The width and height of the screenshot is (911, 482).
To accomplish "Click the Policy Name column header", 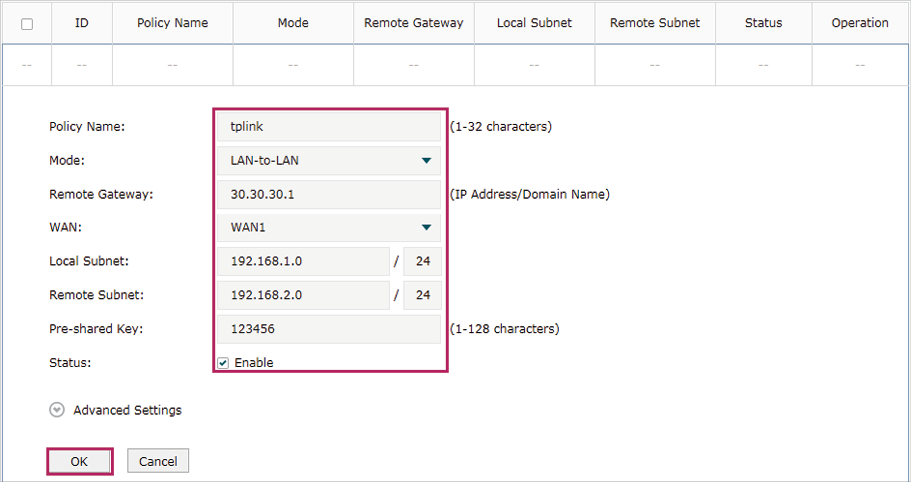I will point(173,23).
